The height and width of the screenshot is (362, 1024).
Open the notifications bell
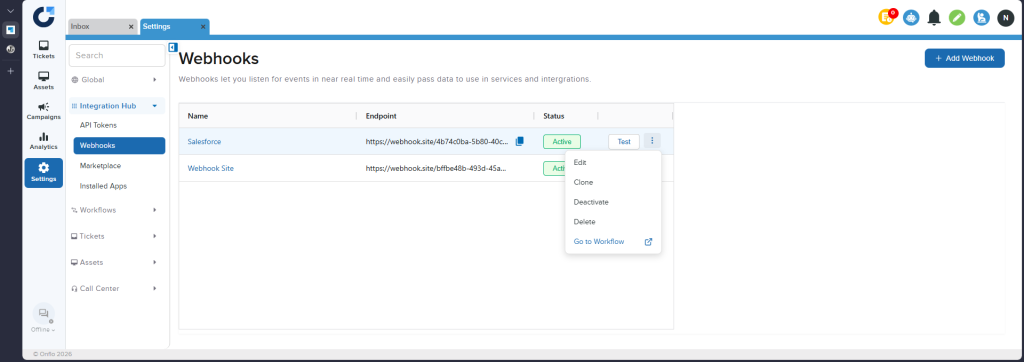point(935,18)
